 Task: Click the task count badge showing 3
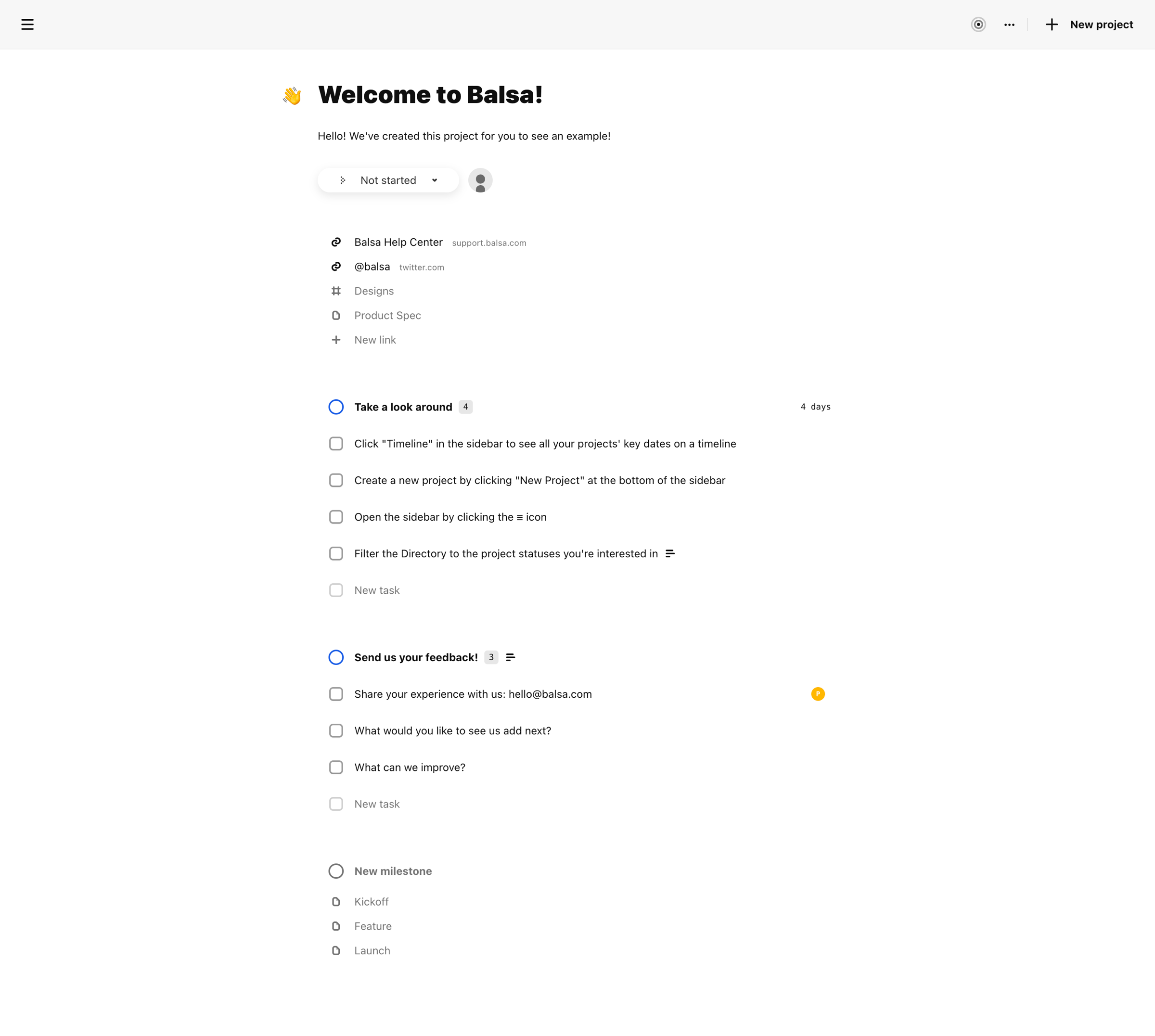click(491, 657)
